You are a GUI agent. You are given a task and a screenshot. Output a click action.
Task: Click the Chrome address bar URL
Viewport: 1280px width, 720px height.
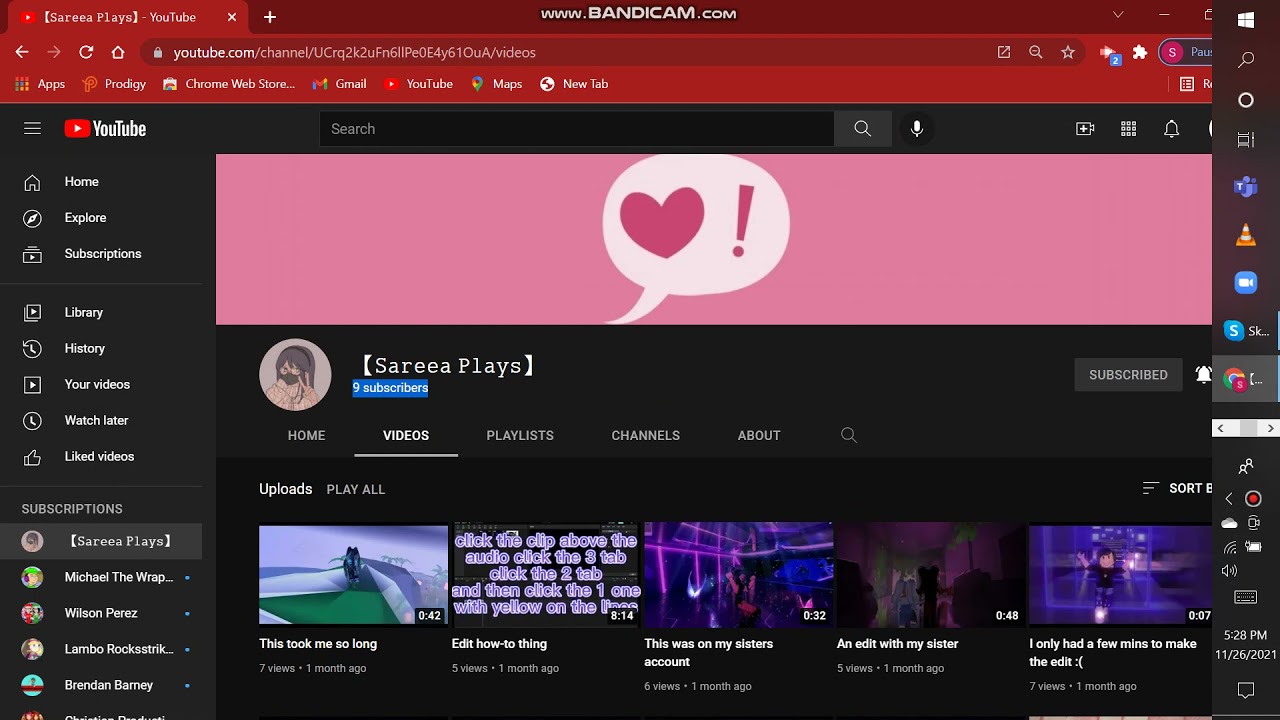pyautogui.click(x=354, y=52)
